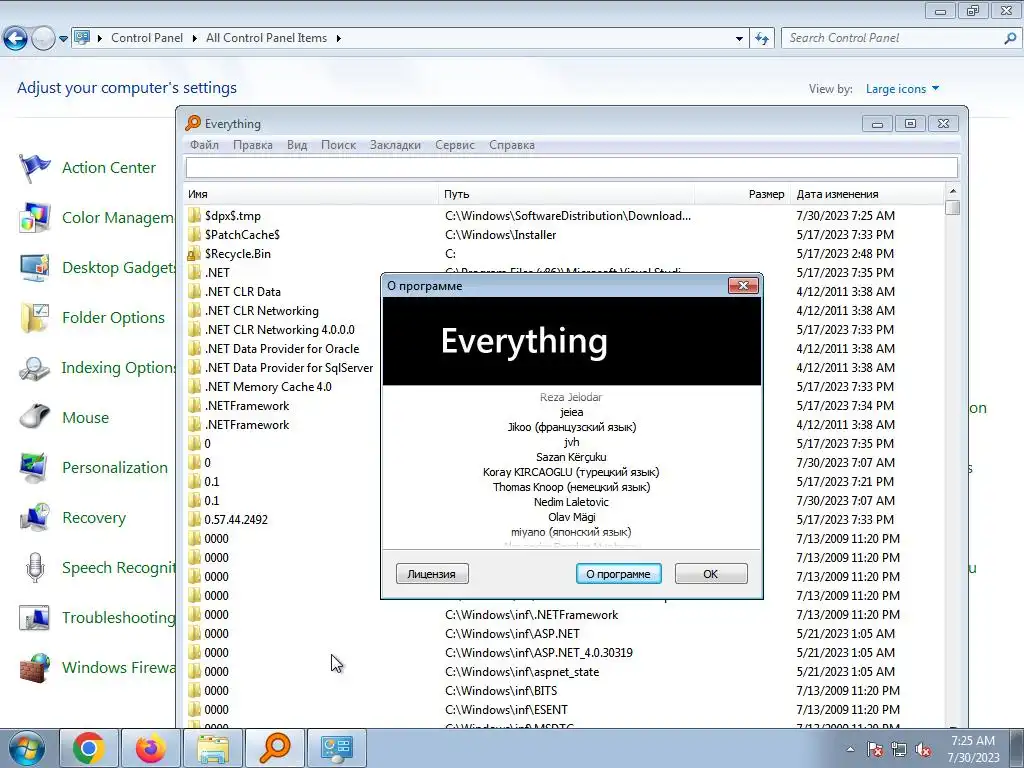Switch to Everything taskbar icon
The height and width of the screenshot is (768, 1024).
[274, 748]
